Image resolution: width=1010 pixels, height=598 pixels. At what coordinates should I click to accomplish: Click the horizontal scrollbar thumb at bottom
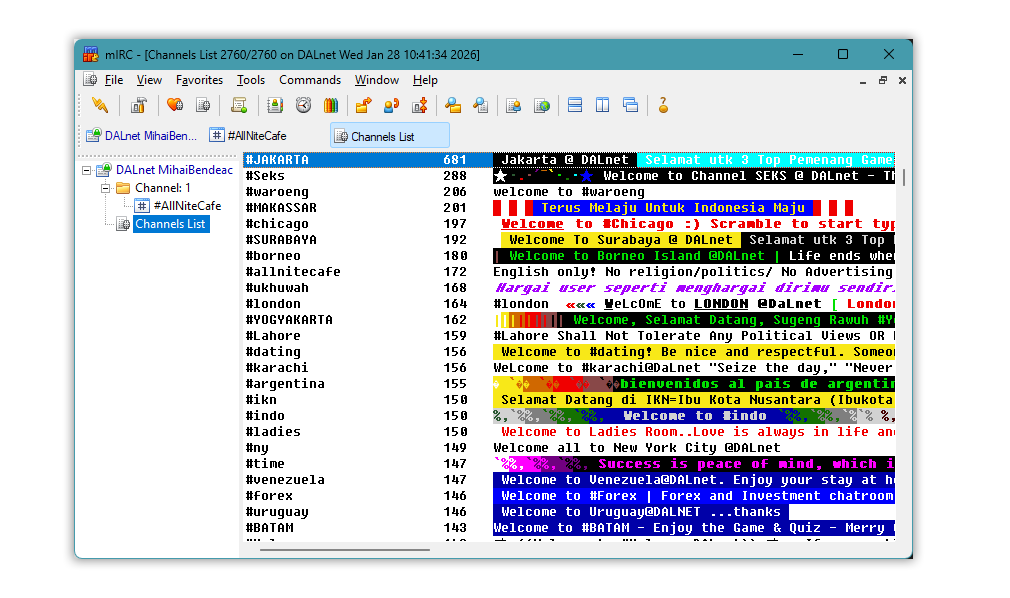pyautogui.click(x=345, y=550)
